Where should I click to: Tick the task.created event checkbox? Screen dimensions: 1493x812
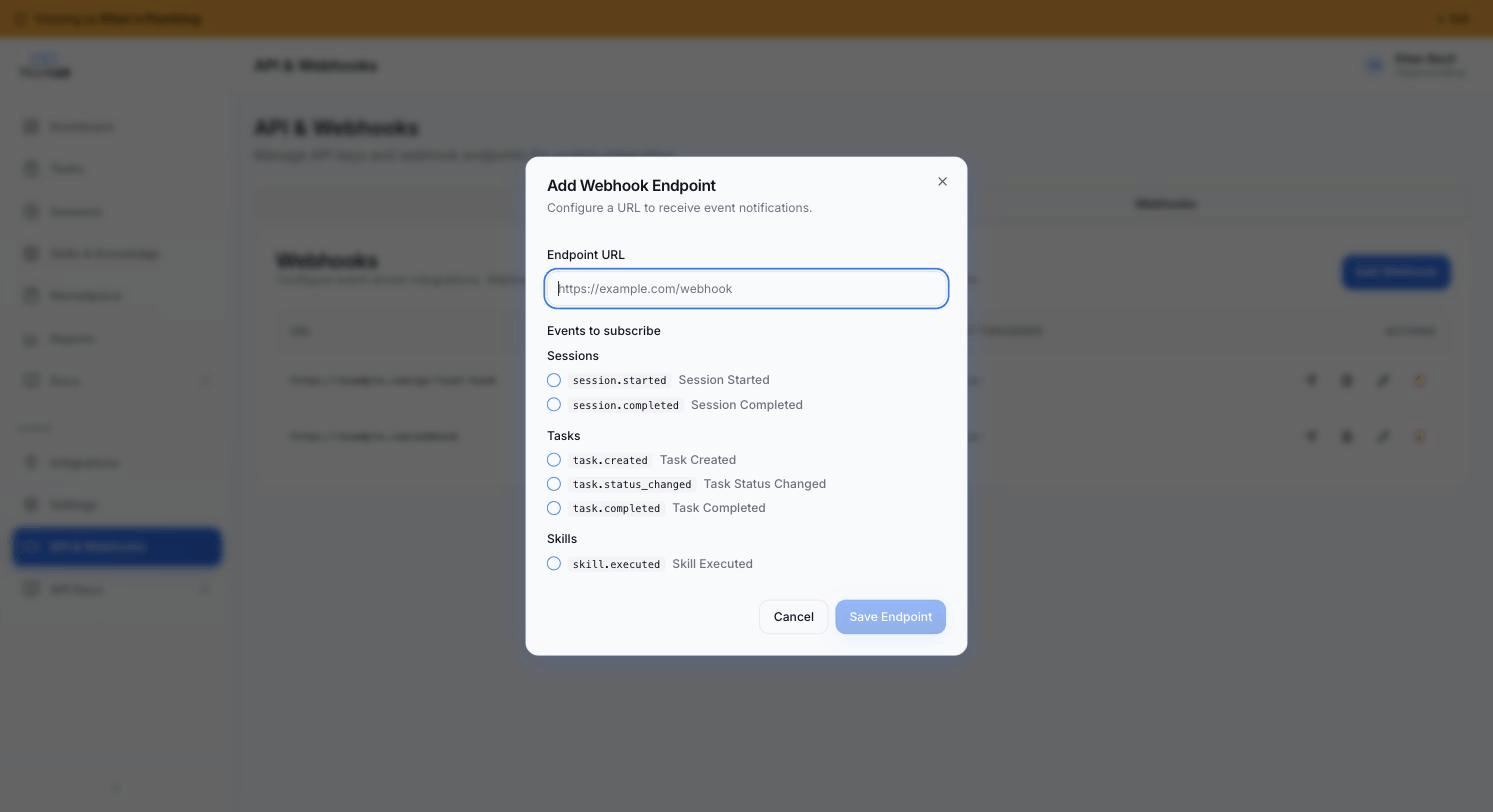[554, 460]
